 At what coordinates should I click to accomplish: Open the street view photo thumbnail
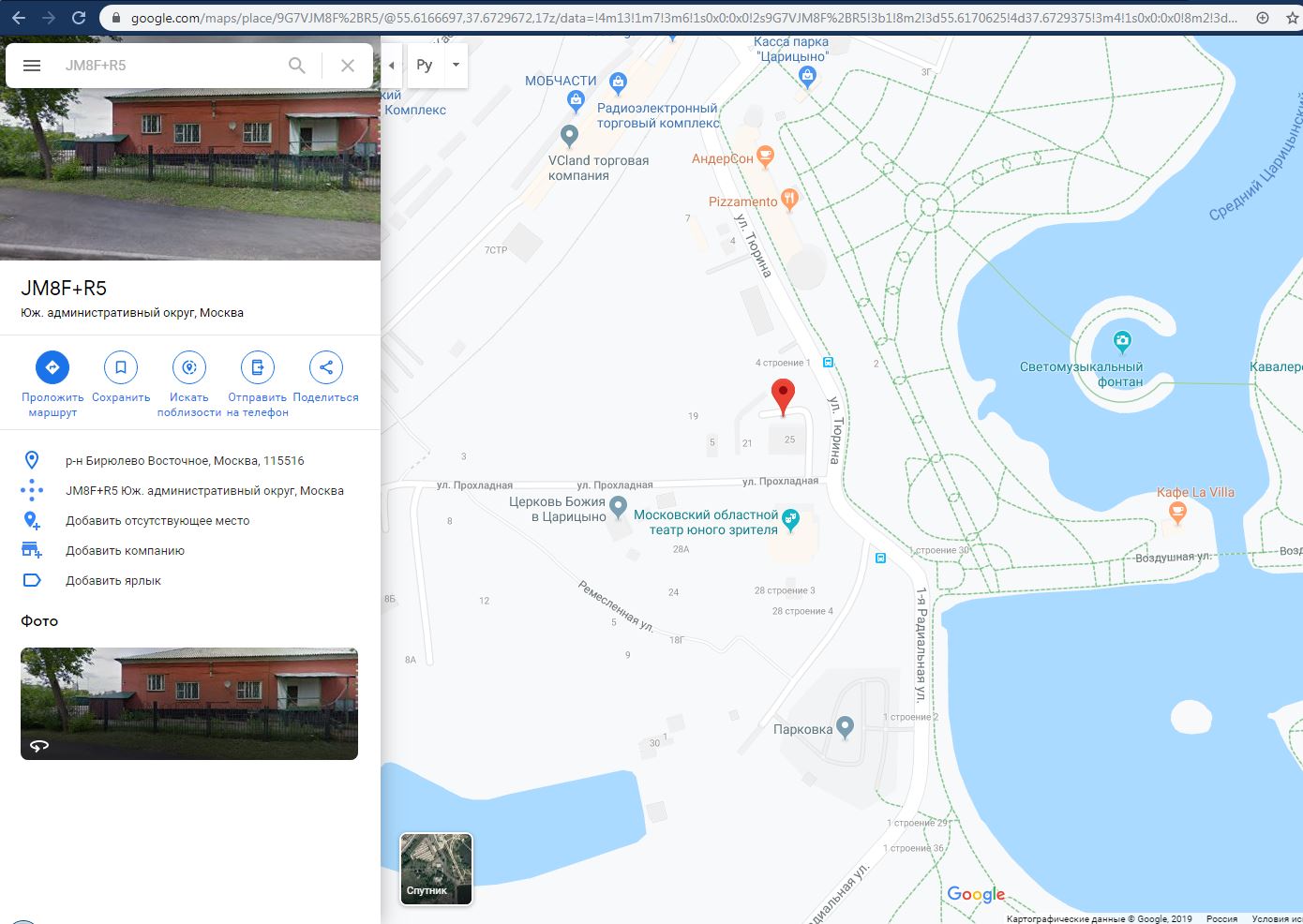point(189,703)
